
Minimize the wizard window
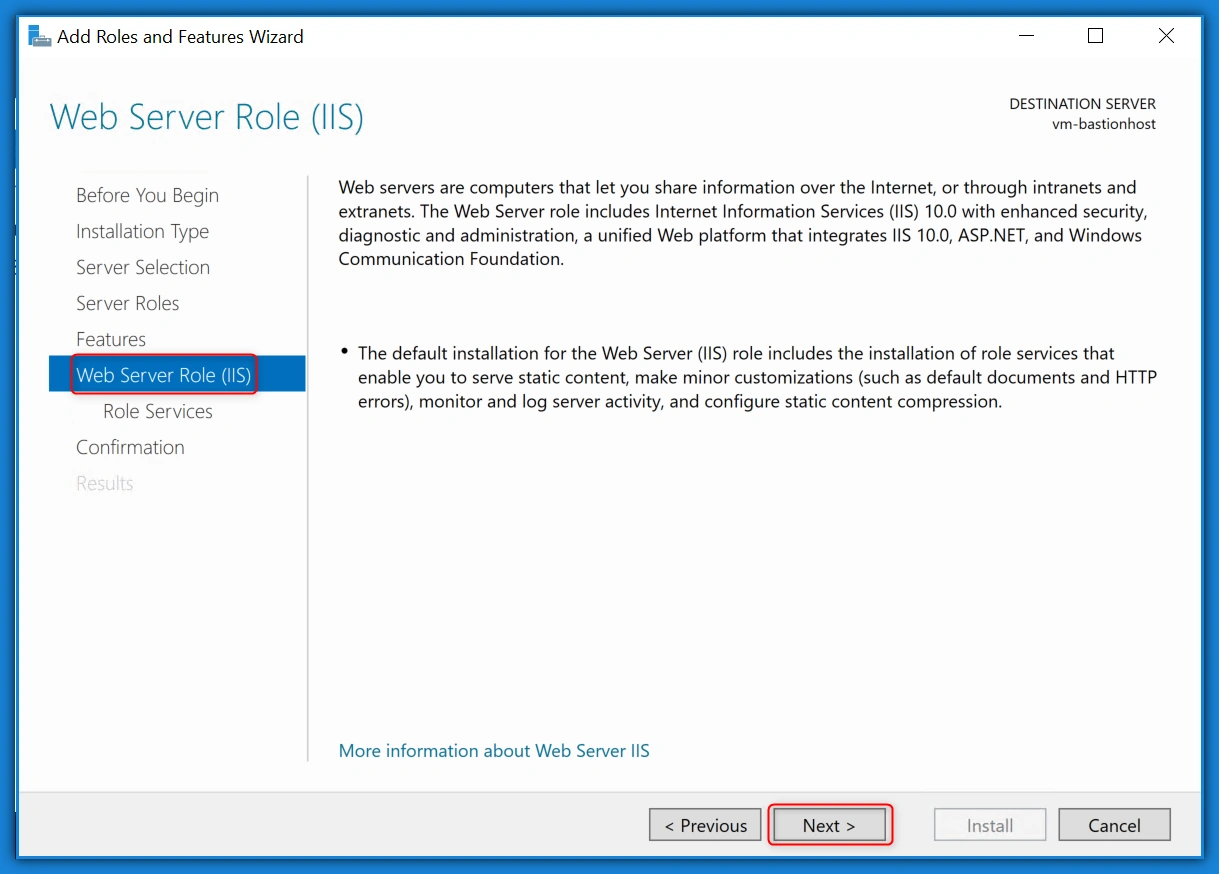point(1027,36)
